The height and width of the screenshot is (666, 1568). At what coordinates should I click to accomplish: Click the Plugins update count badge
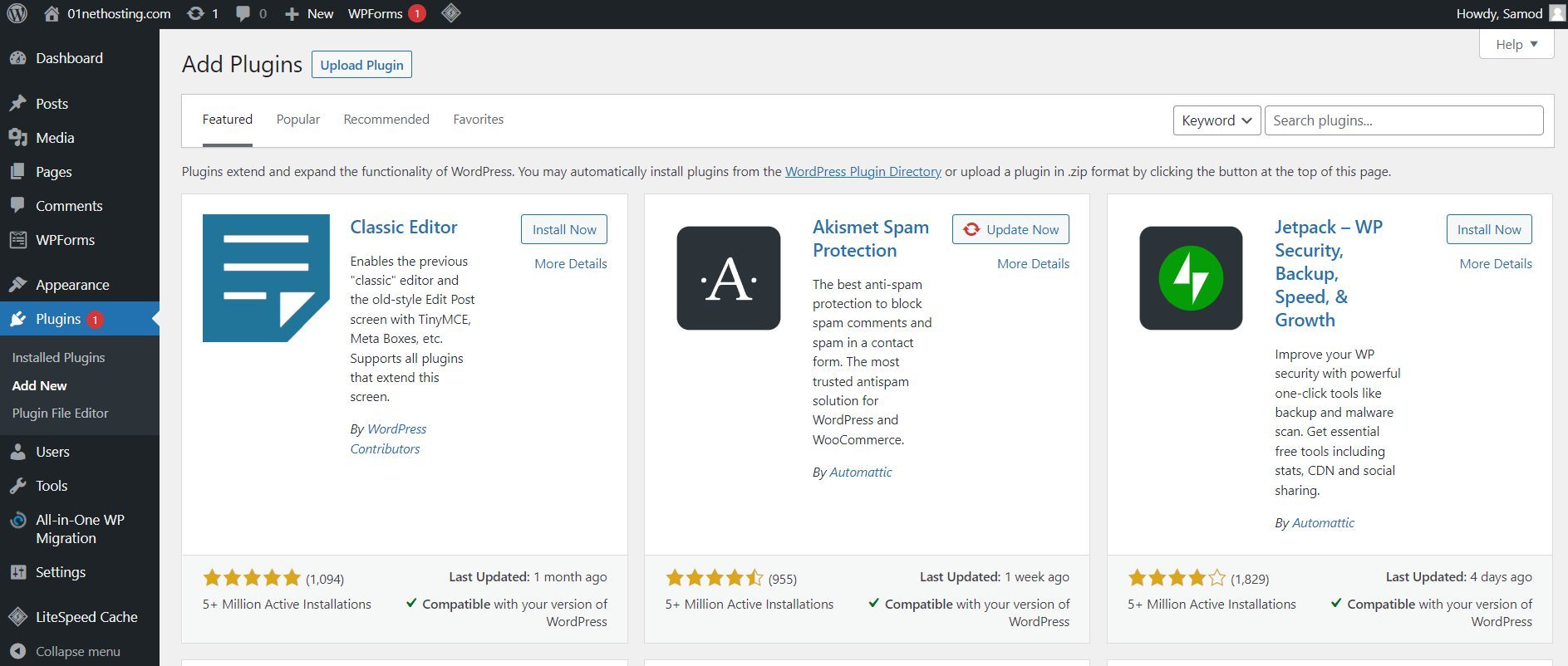pyautogui.click(x=96, y=319)
